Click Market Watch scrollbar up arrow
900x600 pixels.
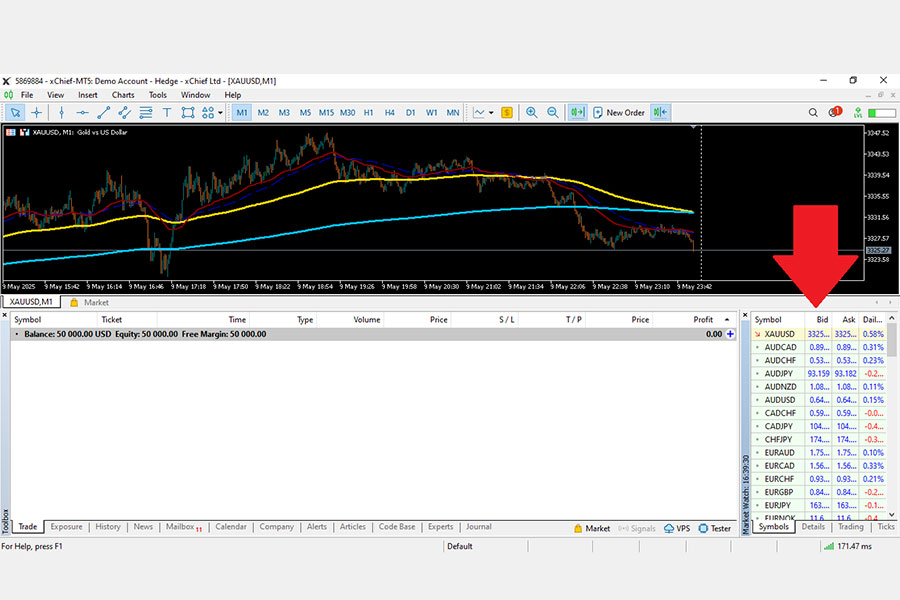coord(892,318)
